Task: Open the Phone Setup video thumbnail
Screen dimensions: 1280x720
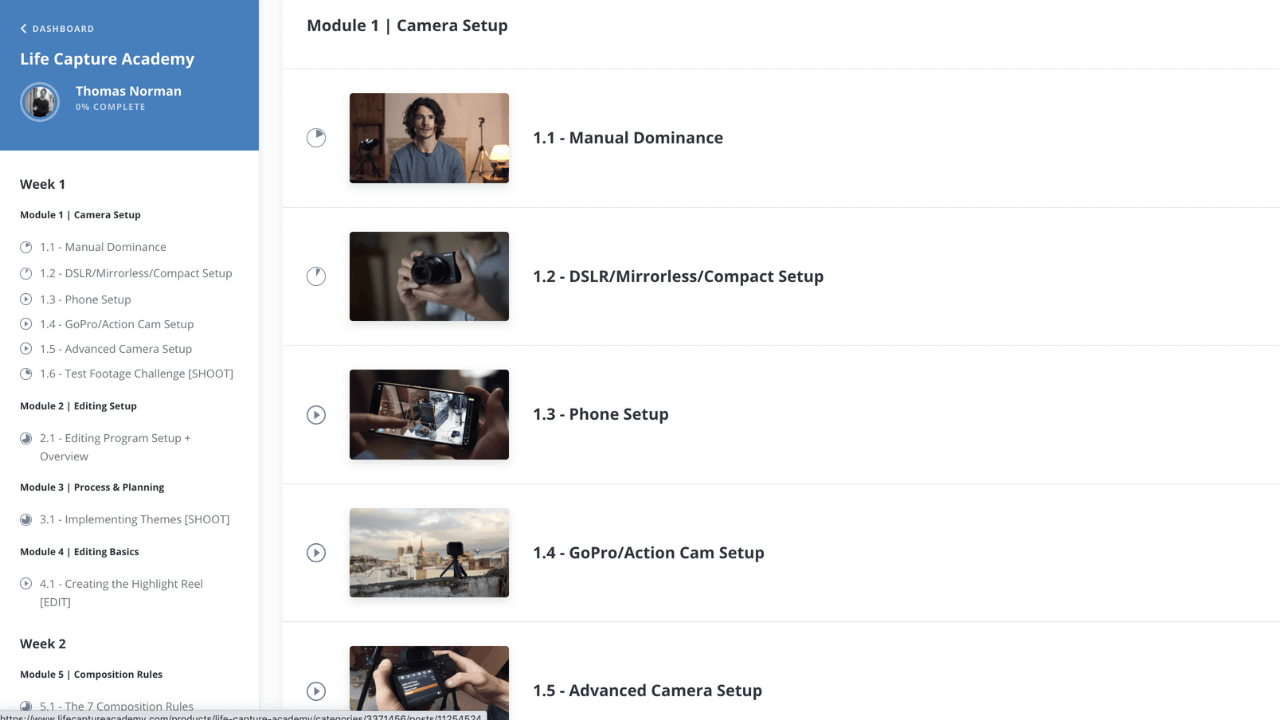Action: 429,414
